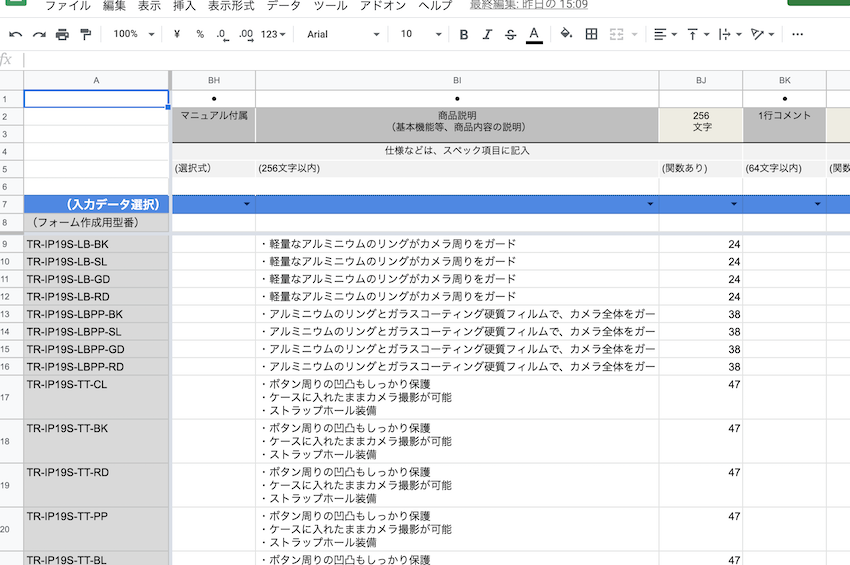The image size is (850, 565).
Task: Click the undo arrow icon
Action: pyautogui.click(x=16, y=35)
